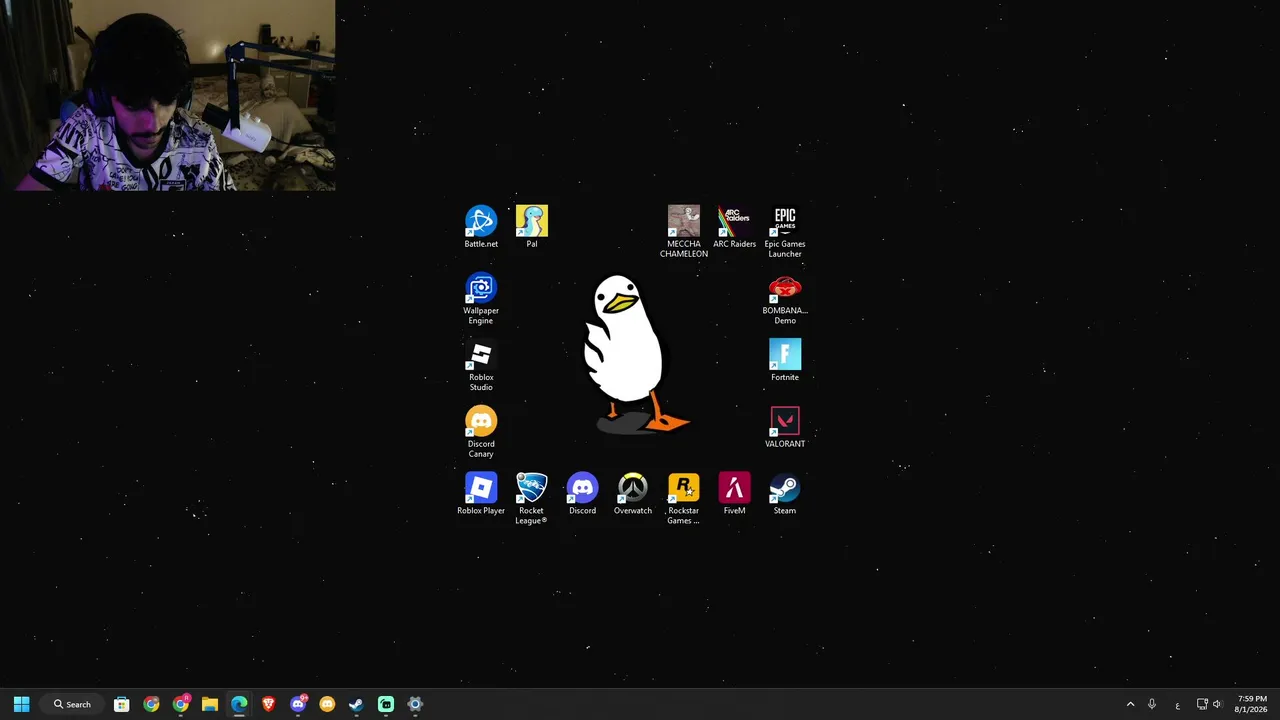Open the clock showing 7:59 PM
The image size is (1280, 720).
pos(1251,704)
